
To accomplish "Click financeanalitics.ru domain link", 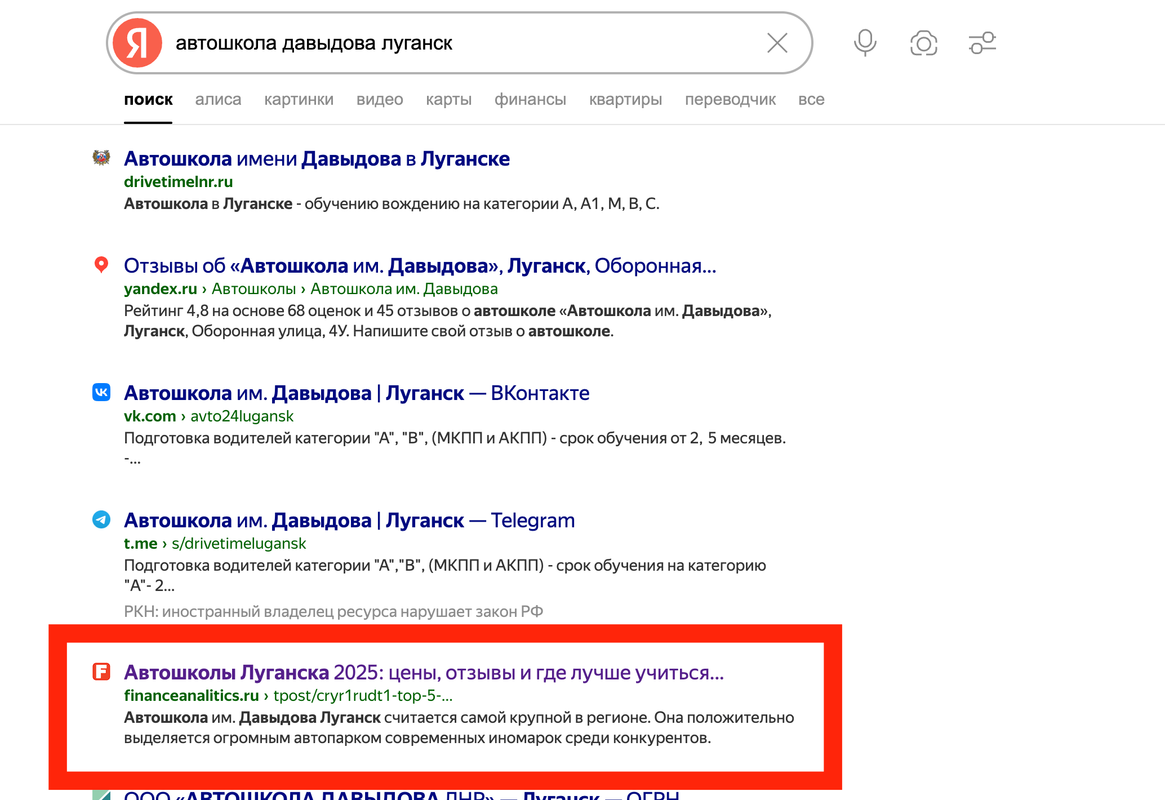I will click(191, 696).
